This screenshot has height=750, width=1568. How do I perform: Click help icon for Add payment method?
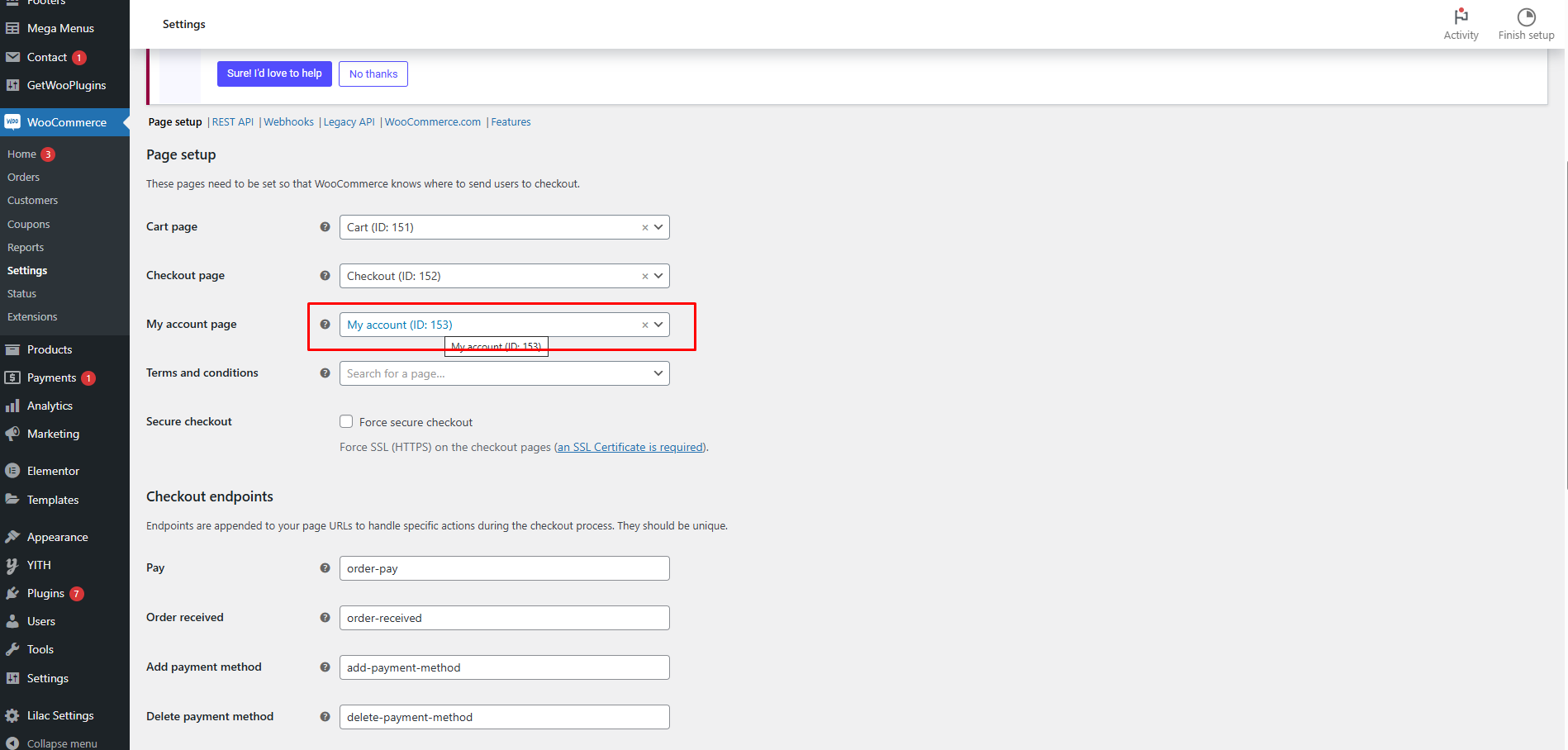point(325,667)
